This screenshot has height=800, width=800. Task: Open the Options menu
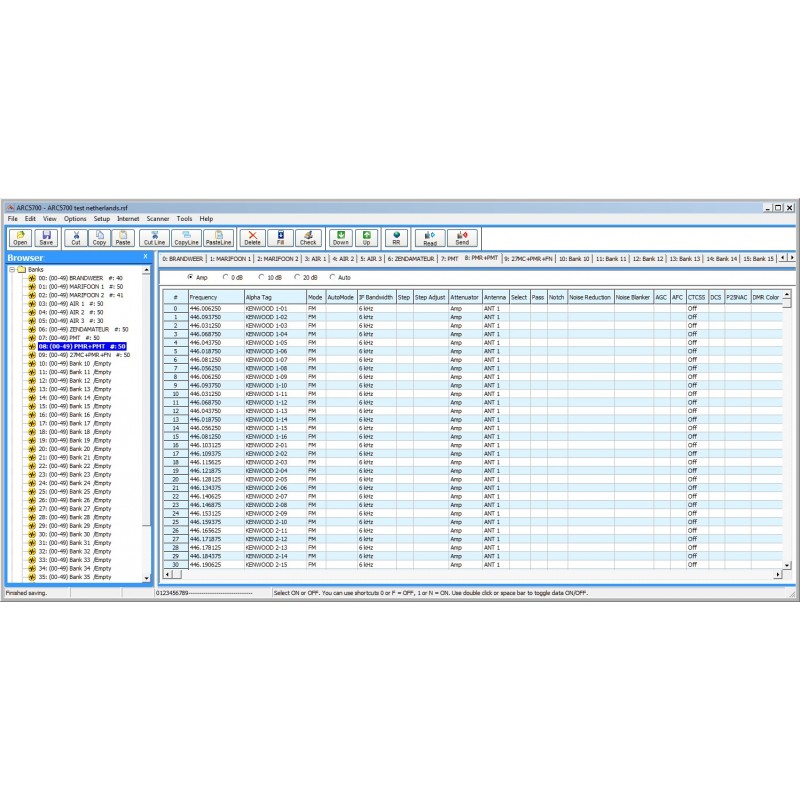pos(75,219)
